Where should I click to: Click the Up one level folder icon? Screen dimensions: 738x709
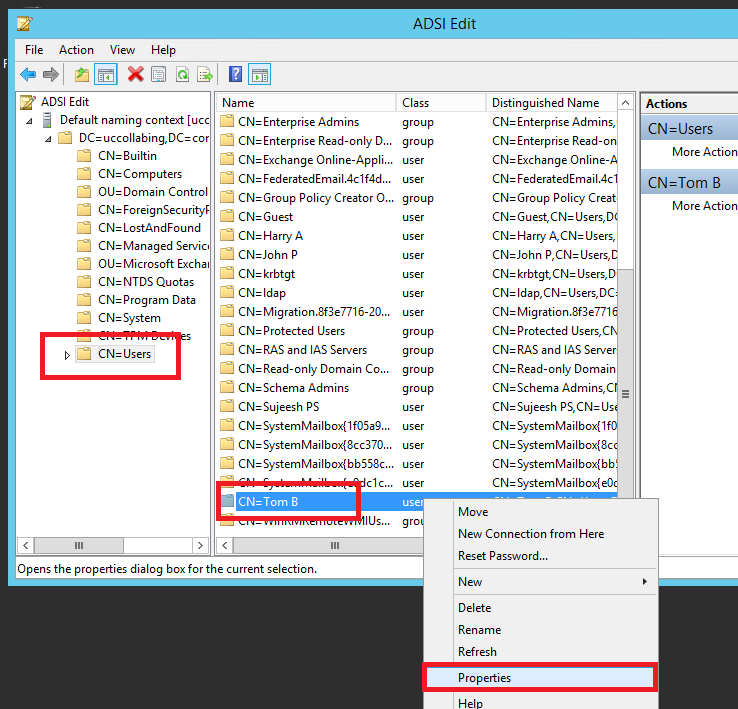coord(82,74)
